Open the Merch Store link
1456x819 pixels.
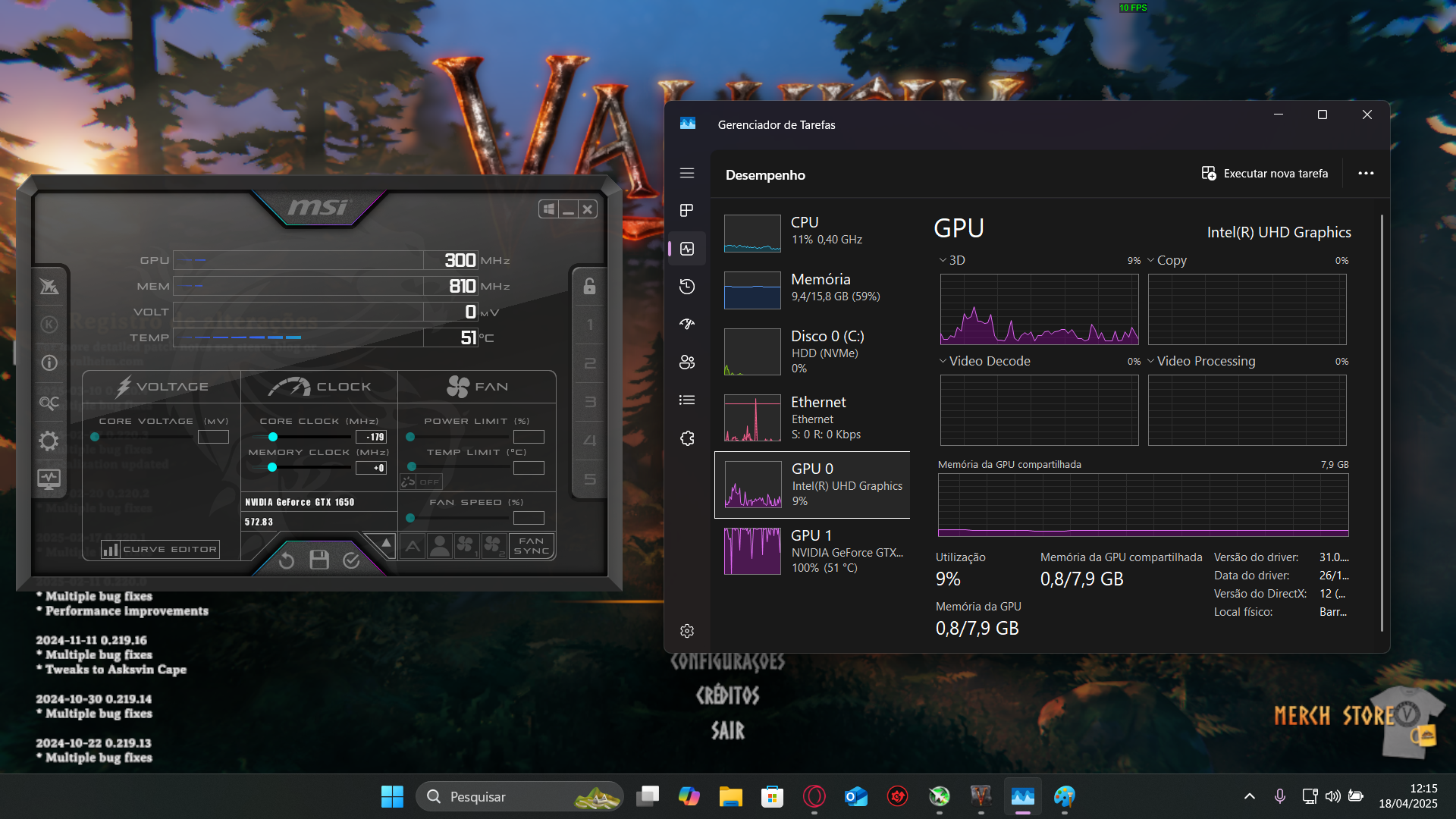pos(1357,719)
